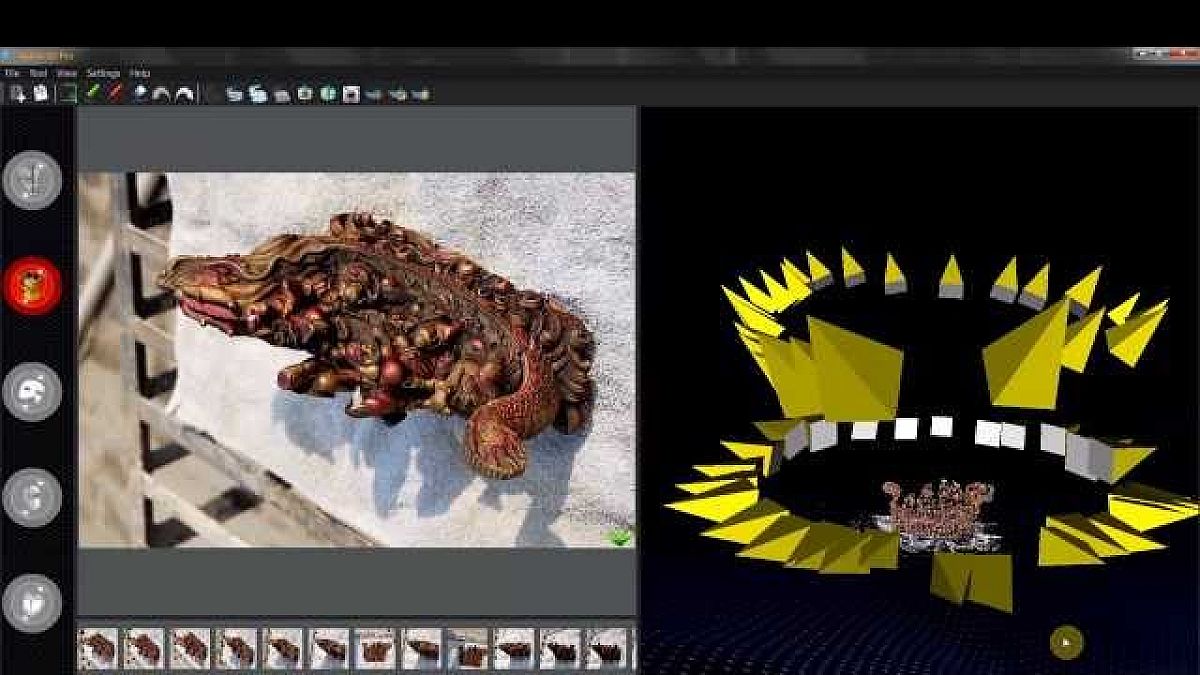Image resolution: width=1200 pixels, height=675 pixels.
Task: Click the fourth round sidebar button
Action: pos(32,497)
